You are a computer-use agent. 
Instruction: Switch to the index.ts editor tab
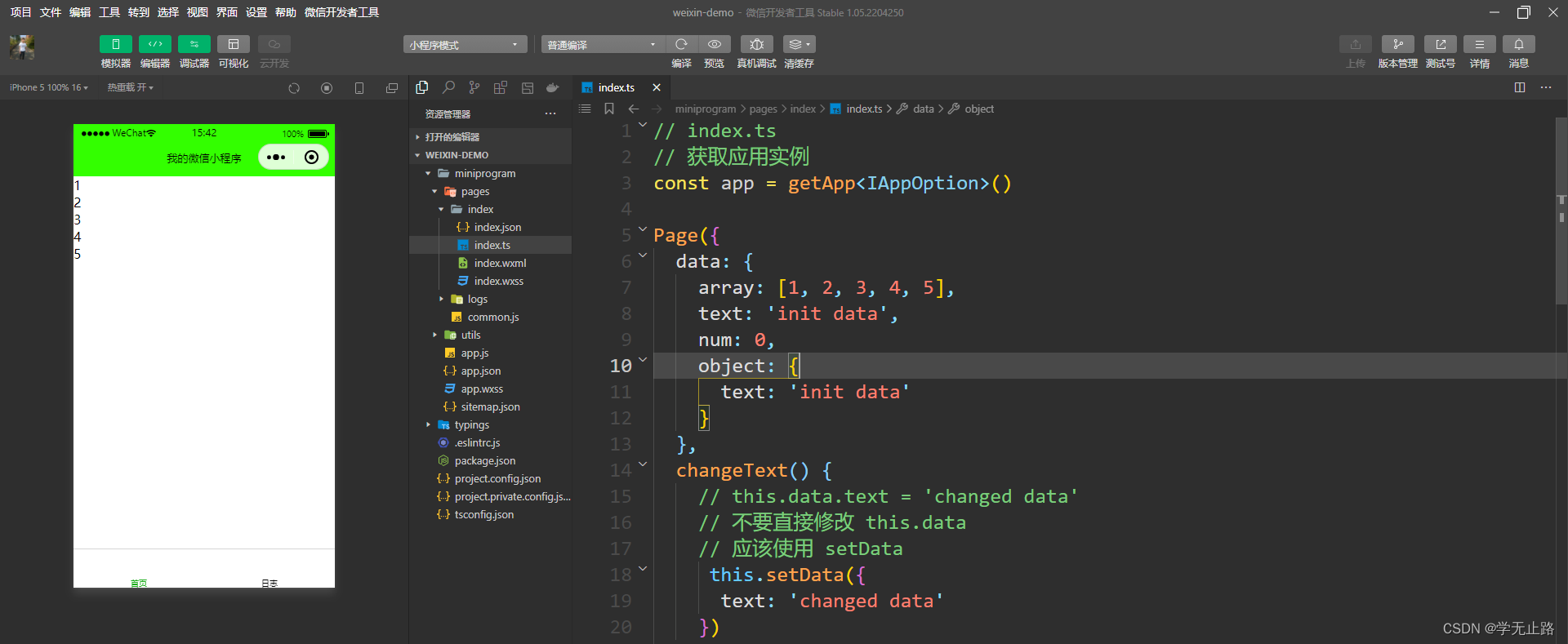coord(616,87)
